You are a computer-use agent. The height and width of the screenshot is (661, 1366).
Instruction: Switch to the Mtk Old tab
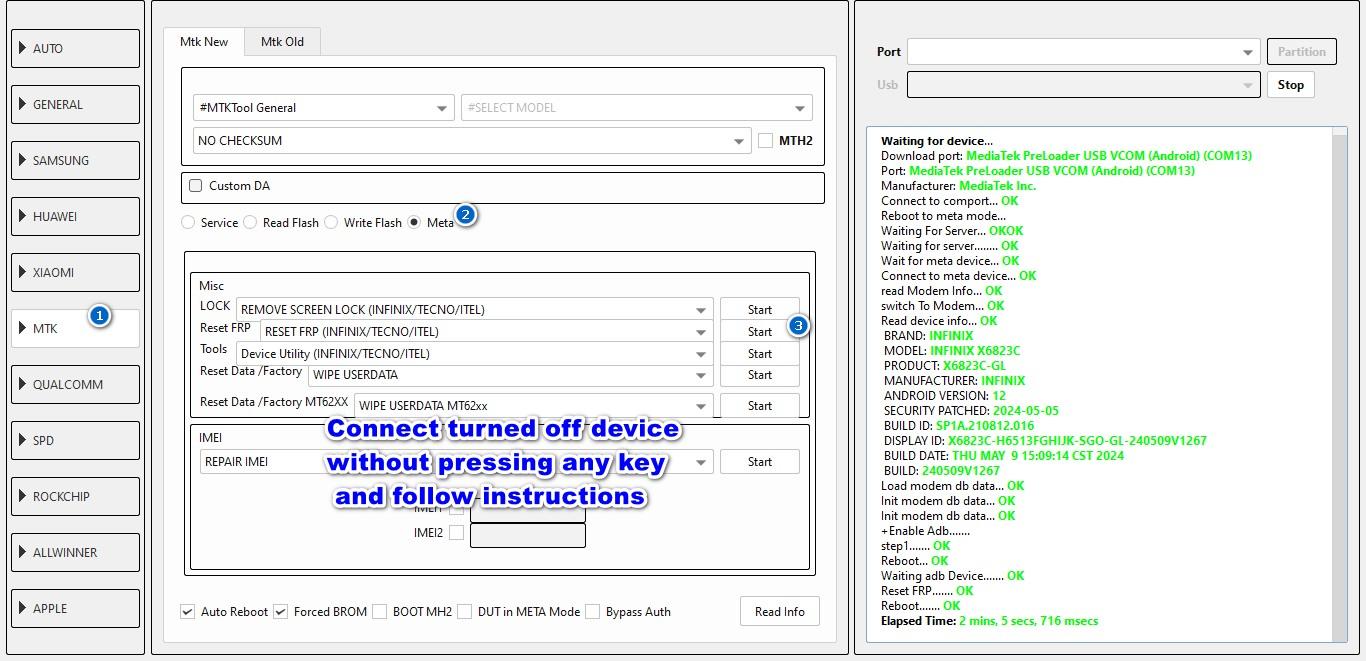(x=282, y=42)
